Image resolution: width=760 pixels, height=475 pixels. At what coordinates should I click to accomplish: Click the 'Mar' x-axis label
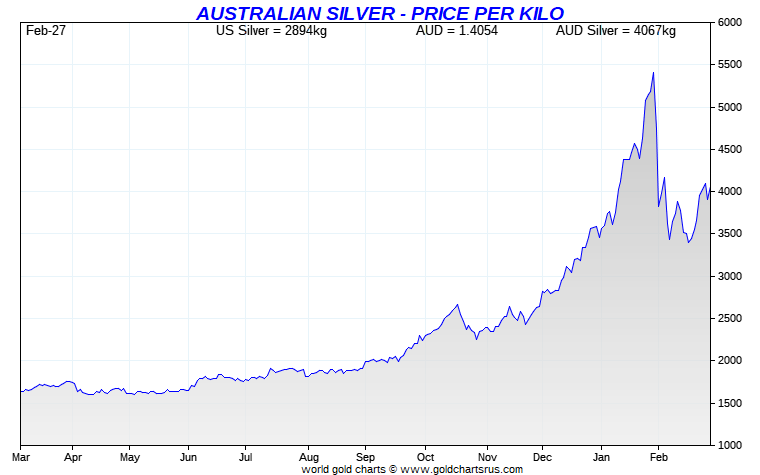(x=20, y=457)
